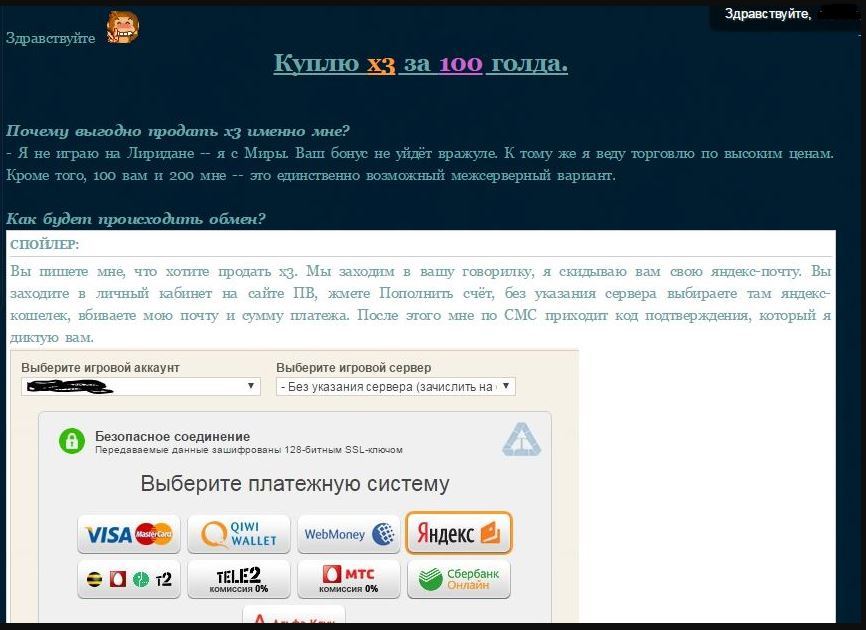Select Visa MasterCard payment option
Screen dimensions: 866x630
point(129,534)
